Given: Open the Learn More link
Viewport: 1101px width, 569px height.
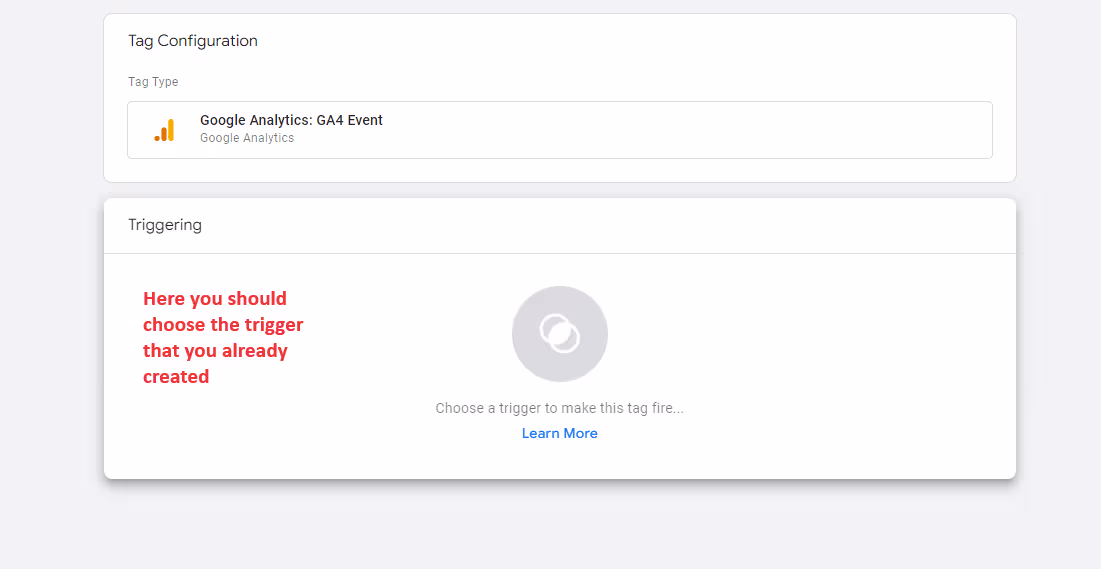Looking at the screenshot, I should 560,433.
